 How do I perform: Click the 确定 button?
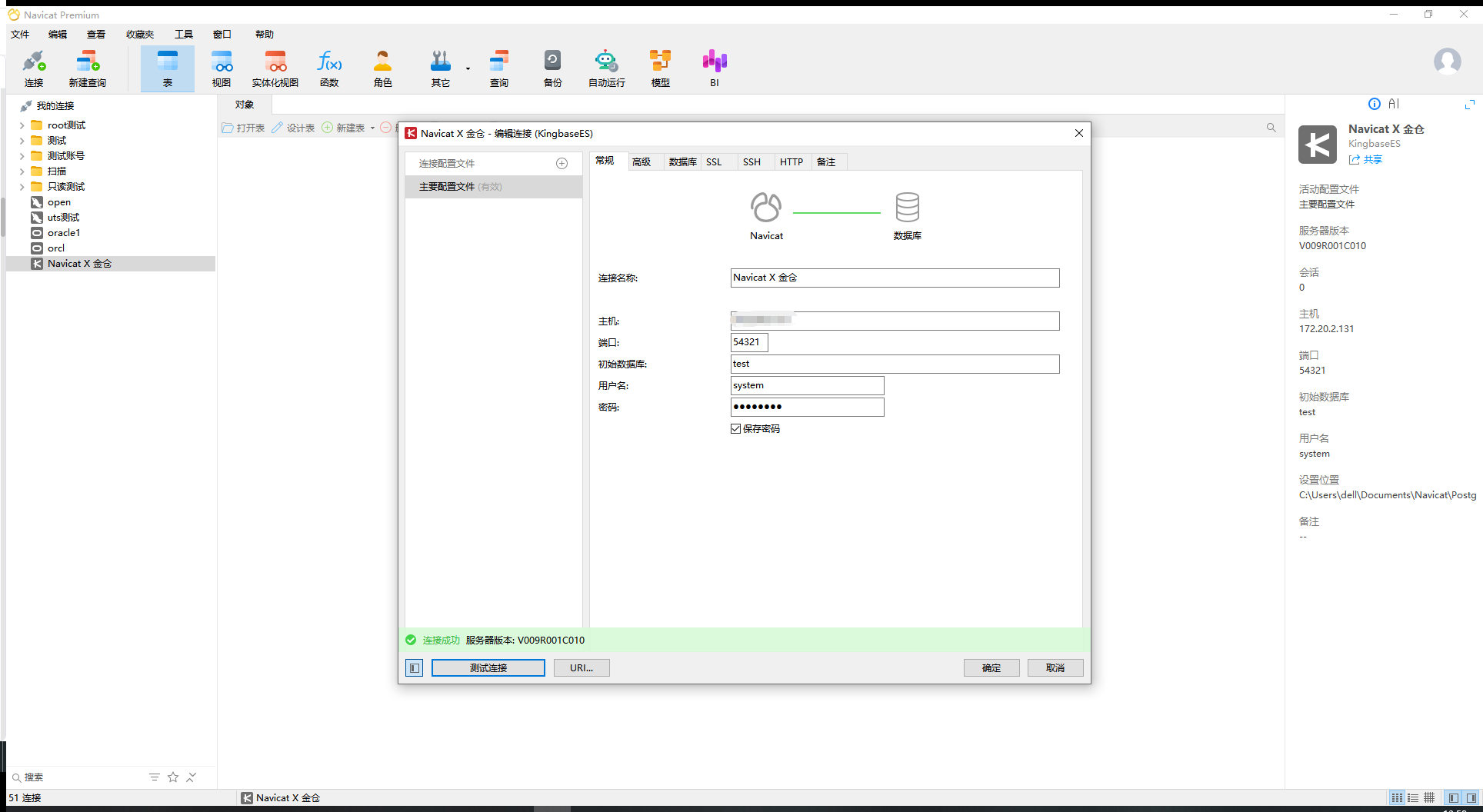(x=991, y=668)
